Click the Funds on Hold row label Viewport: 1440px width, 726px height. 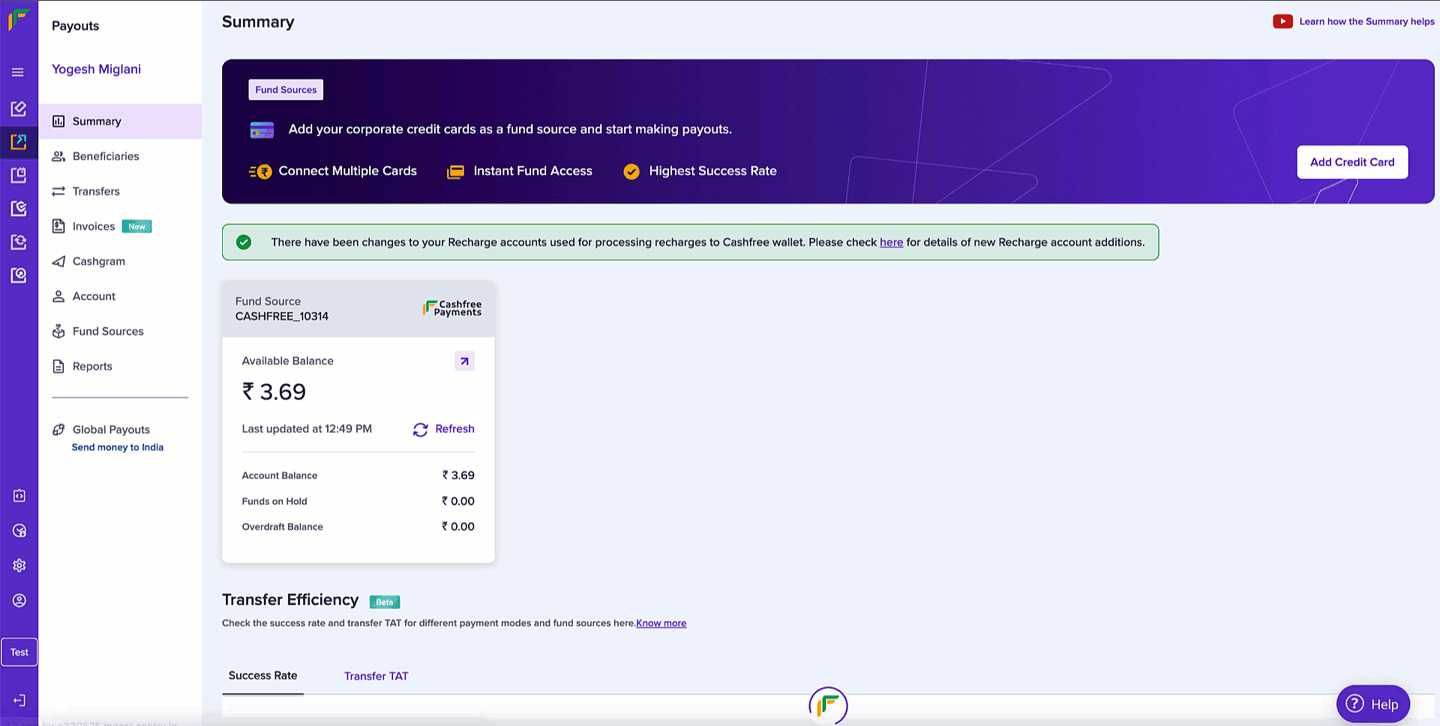coord(275,501)
